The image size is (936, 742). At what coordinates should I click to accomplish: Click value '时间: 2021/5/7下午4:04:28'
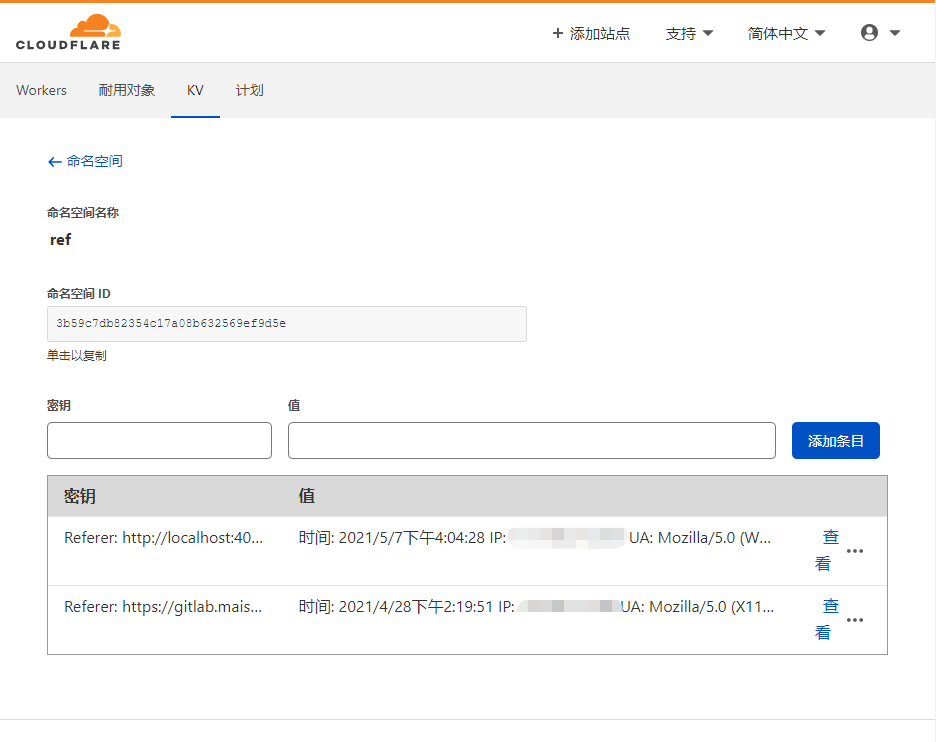pyautogui.click(x=392, y=538)
